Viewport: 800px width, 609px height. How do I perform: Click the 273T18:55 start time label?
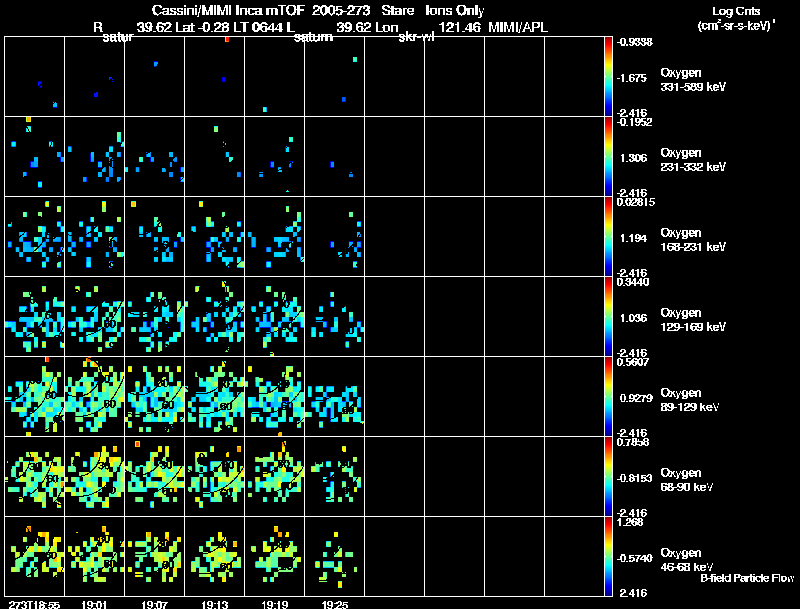pyautogui.click(x=33, y=603)
